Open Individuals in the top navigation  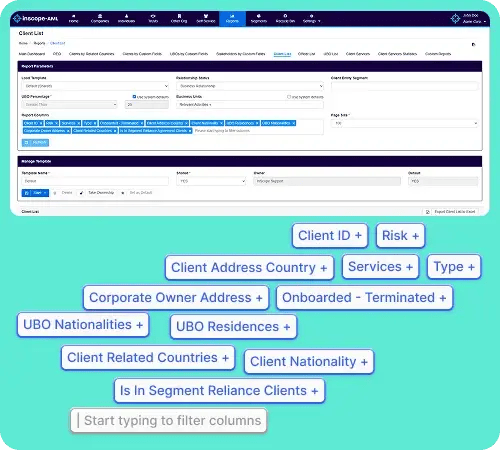[x=126, y=19]
